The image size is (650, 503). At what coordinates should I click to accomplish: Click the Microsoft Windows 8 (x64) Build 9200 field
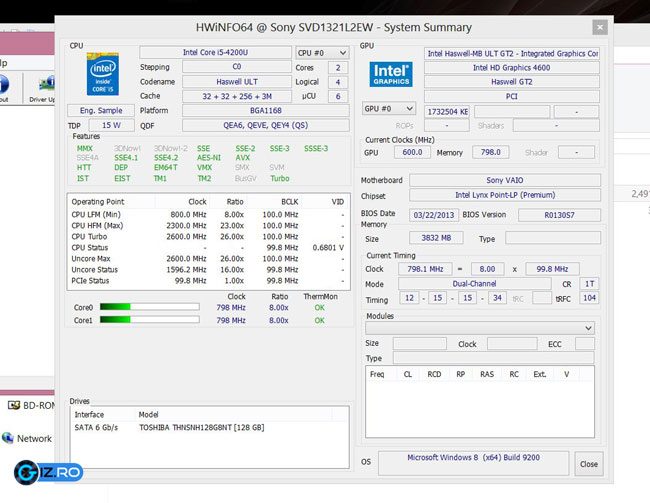coord(473,463)
